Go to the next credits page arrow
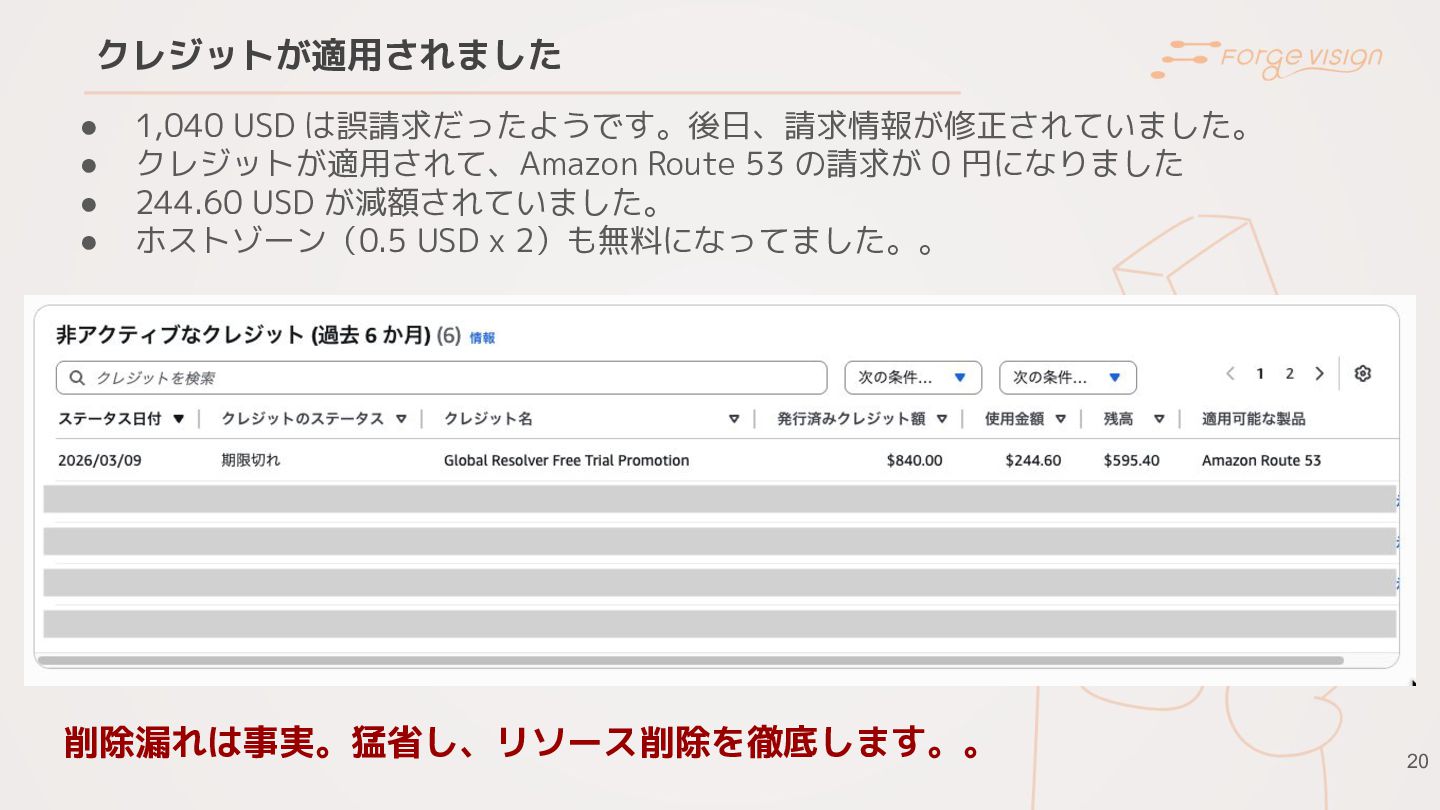This screenshot has width=1440, height=810. pyautogui.click(x=1320, y=374)
